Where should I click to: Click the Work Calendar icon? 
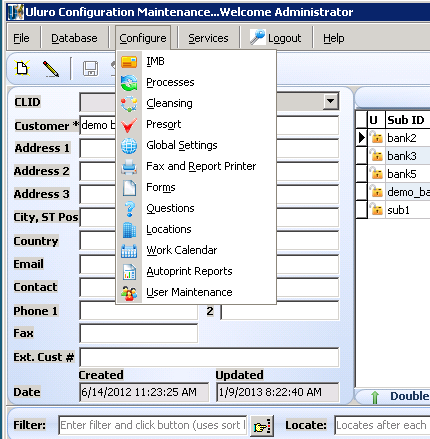pyautogui.click(x=129, y=251)
